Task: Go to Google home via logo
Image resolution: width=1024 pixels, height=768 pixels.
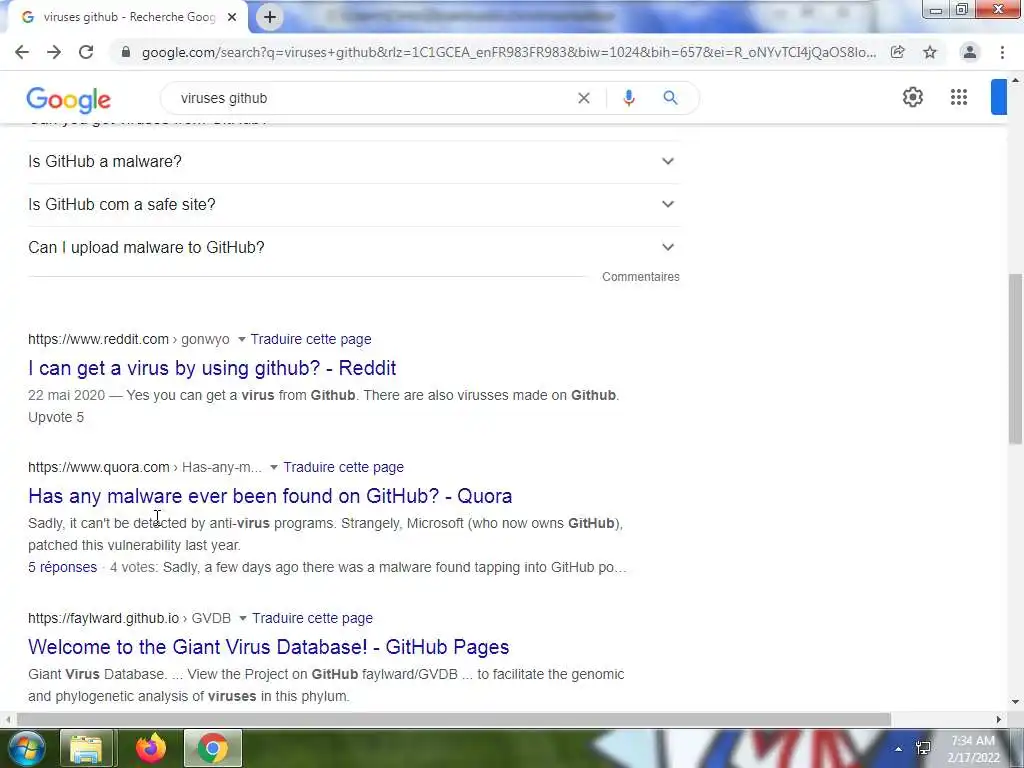Action: tap(69, 99)
